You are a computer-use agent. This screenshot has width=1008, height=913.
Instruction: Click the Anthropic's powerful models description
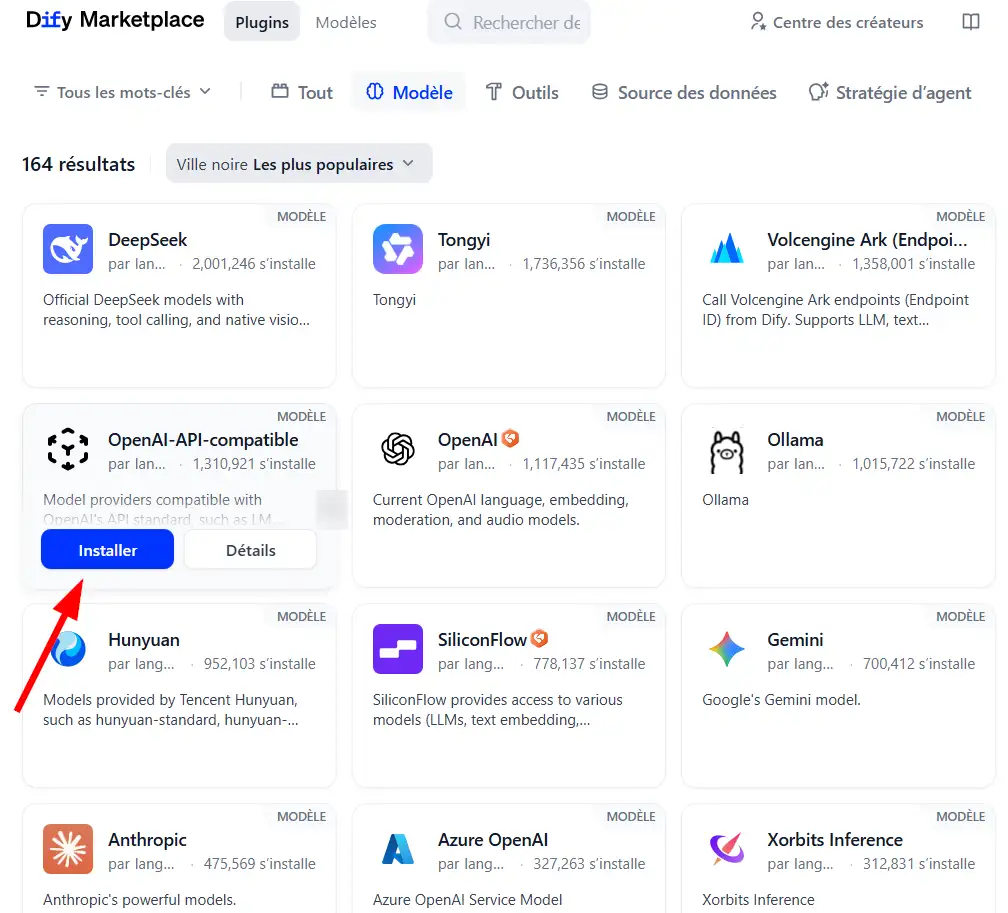pyautogui.click(x=140, y=899)
